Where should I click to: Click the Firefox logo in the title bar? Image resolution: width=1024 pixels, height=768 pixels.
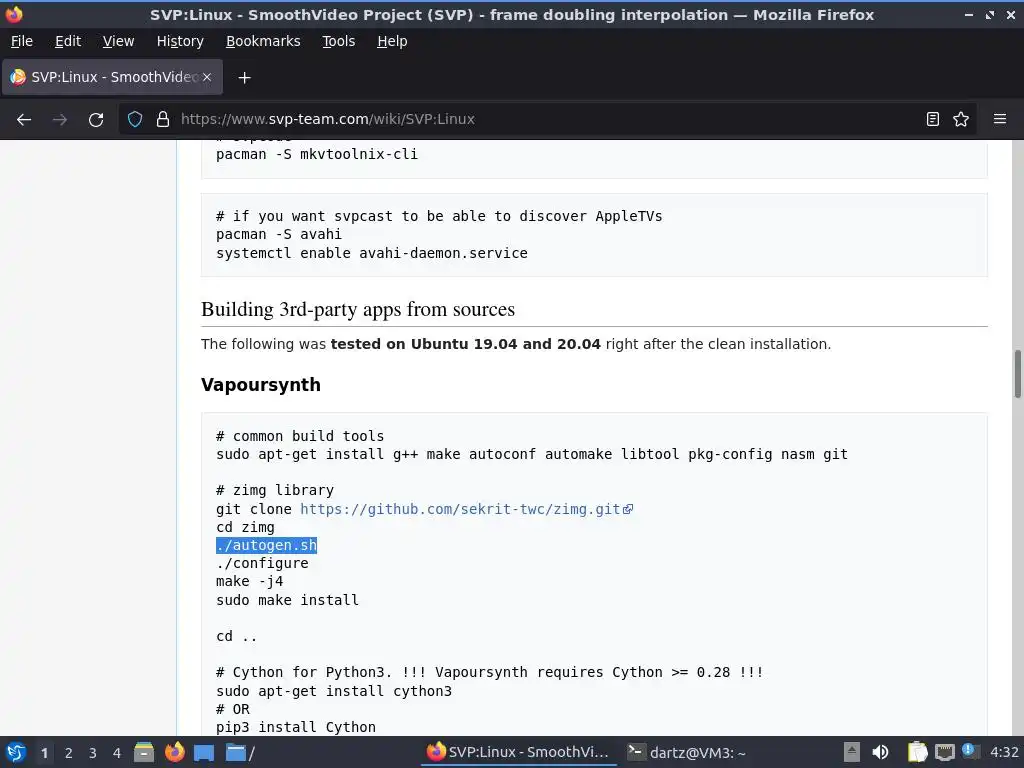point(14,14)
